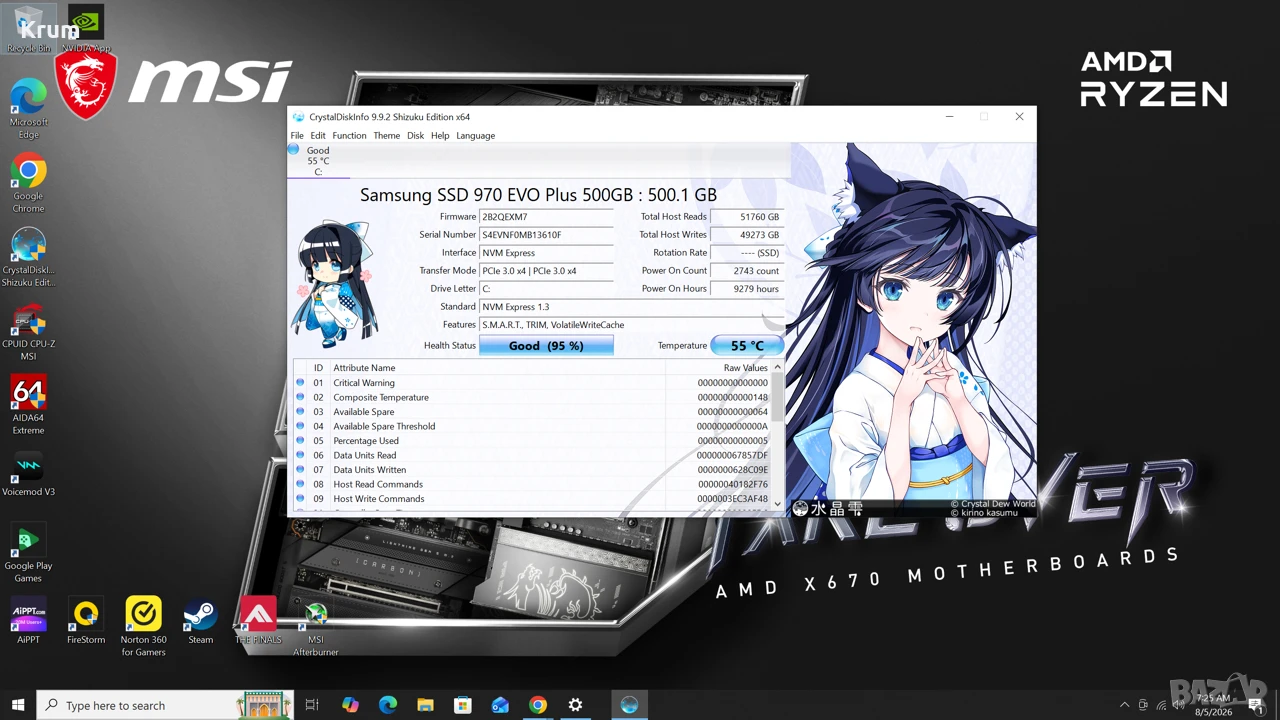Viewport: 1280px width, 720px height.
Task: Click the Interface field NVM Express
Action: pos(546,253)
